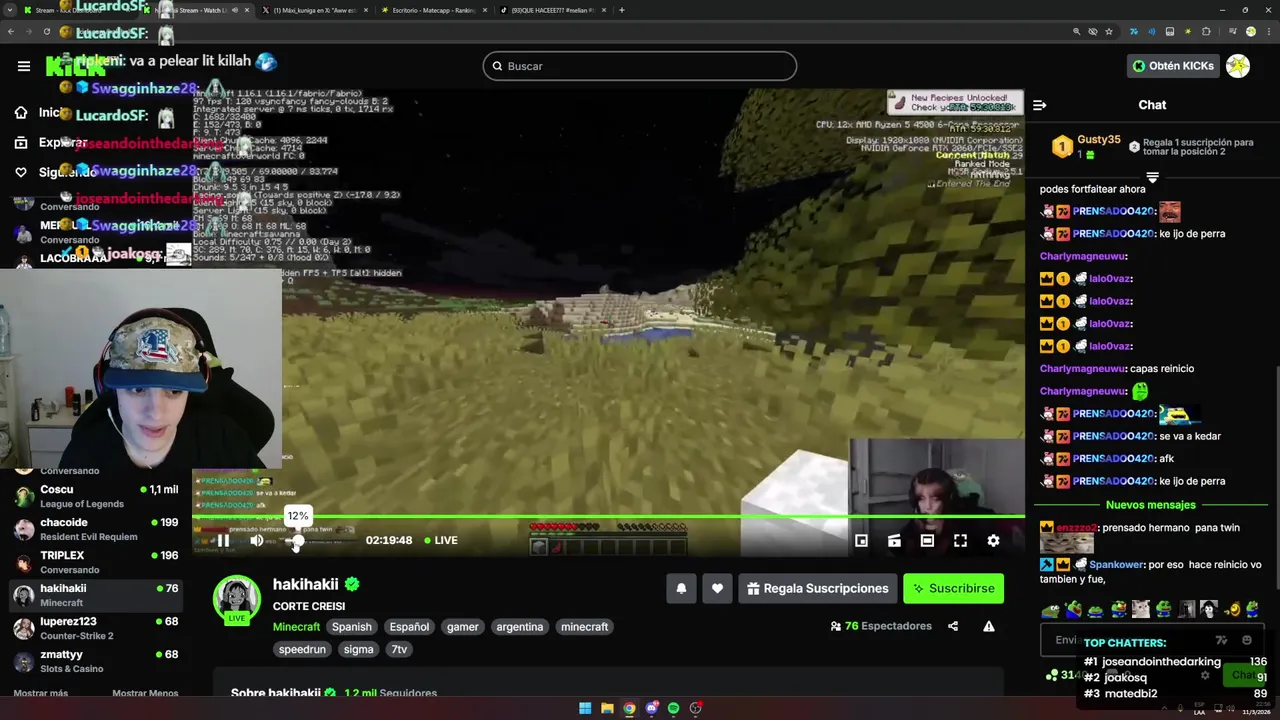Image resolution: width=1280 pixels, height=720 pixels.
Task: Select the gamer tag
Action: (x=462, y=627)
